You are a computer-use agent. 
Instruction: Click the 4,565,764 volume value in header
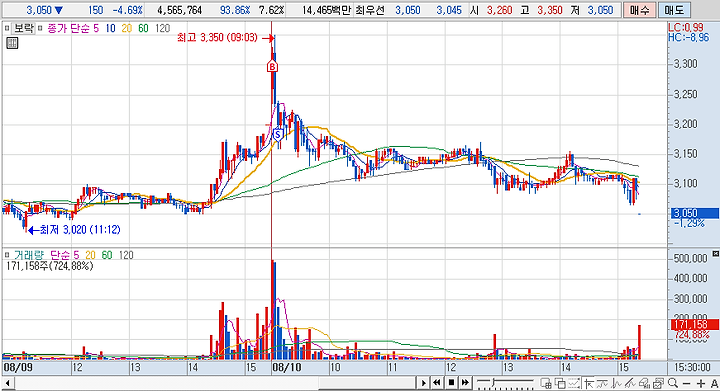179,10
